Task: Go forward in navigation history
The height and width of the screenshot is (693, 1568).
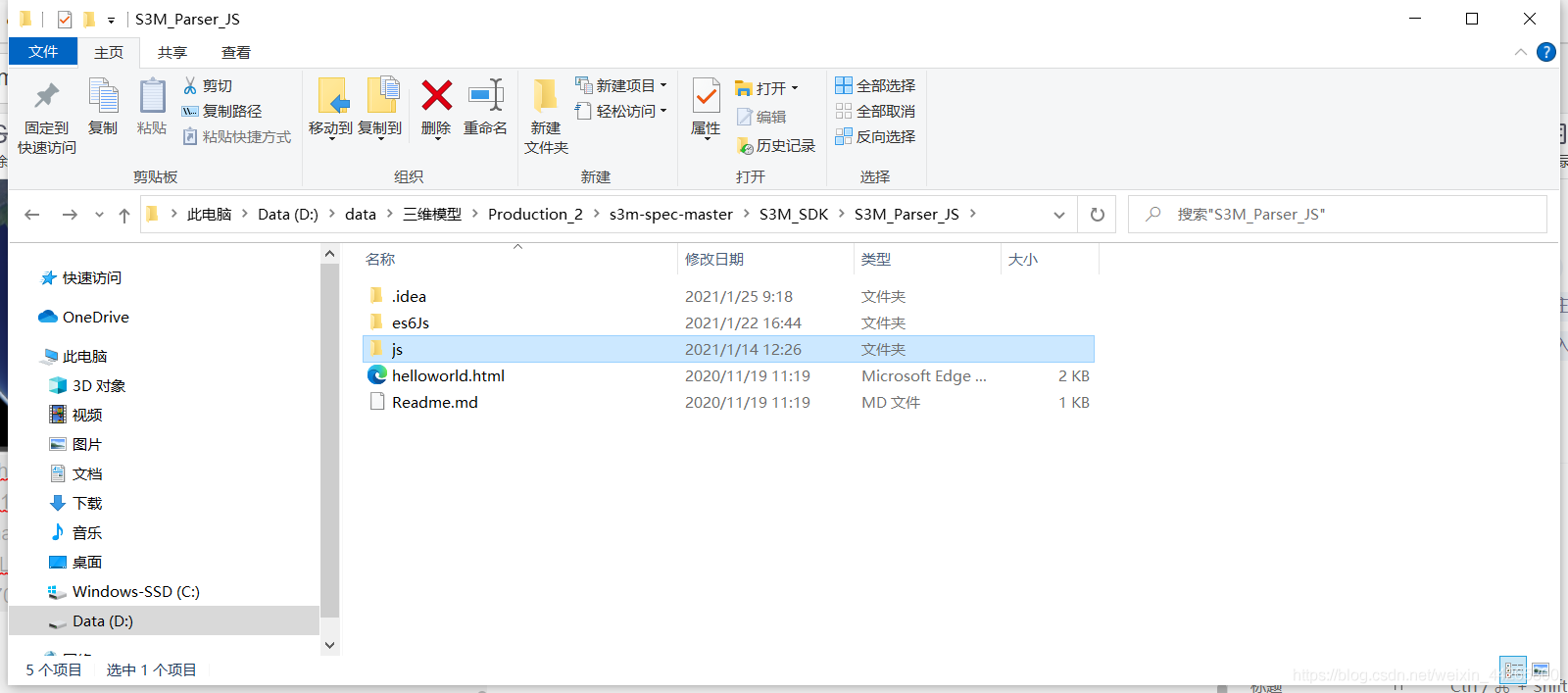Action: tap(70, 215)
